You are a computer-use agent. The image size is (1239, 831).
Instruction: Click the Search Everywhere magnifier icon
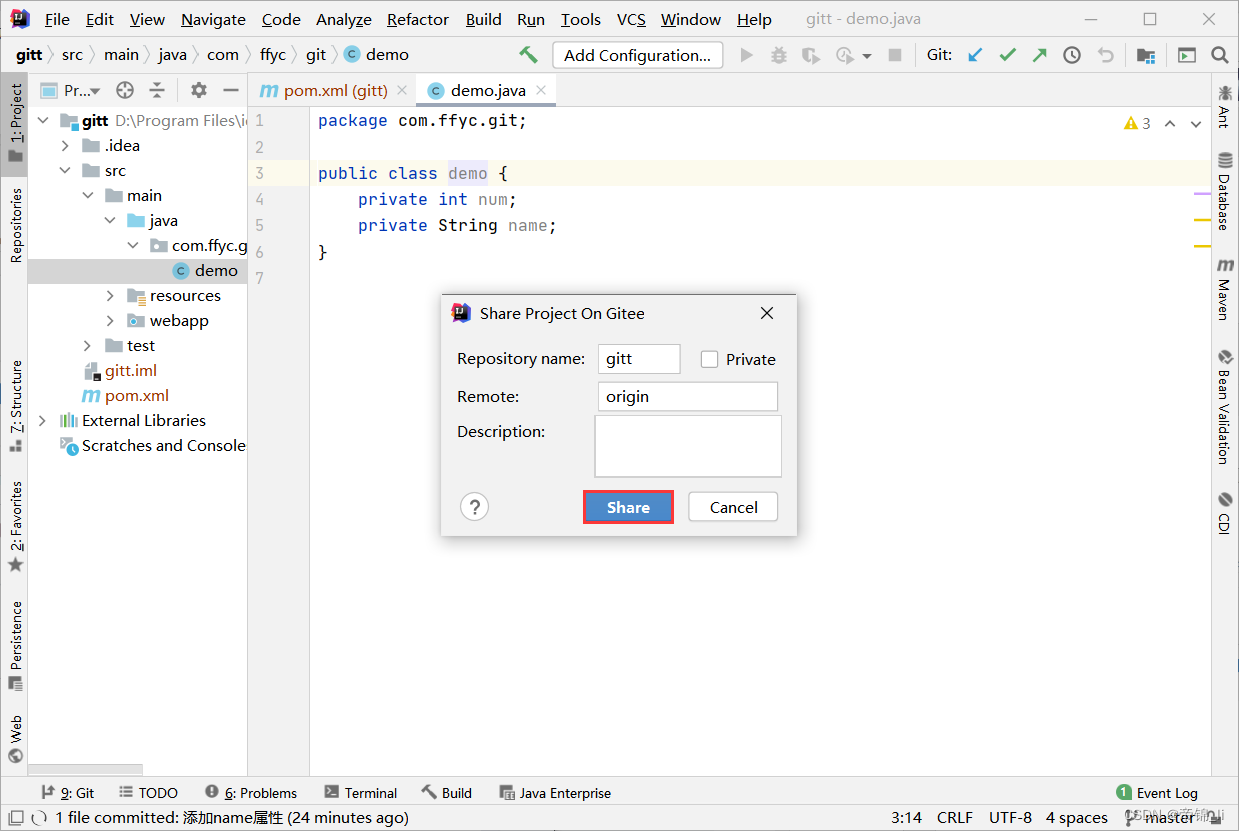(1219, 55)
